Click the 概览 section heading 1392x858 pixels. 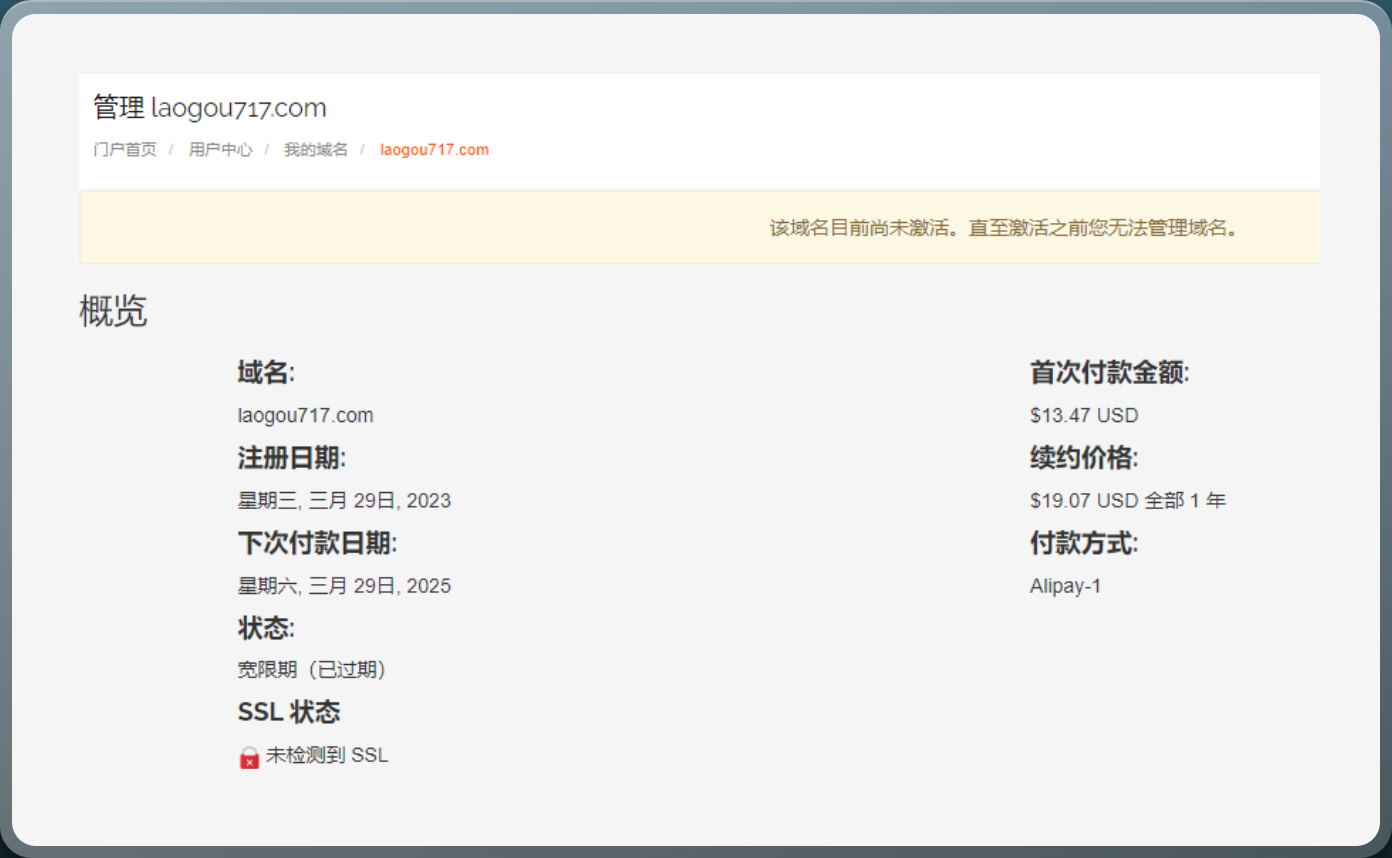coord(113,311)
